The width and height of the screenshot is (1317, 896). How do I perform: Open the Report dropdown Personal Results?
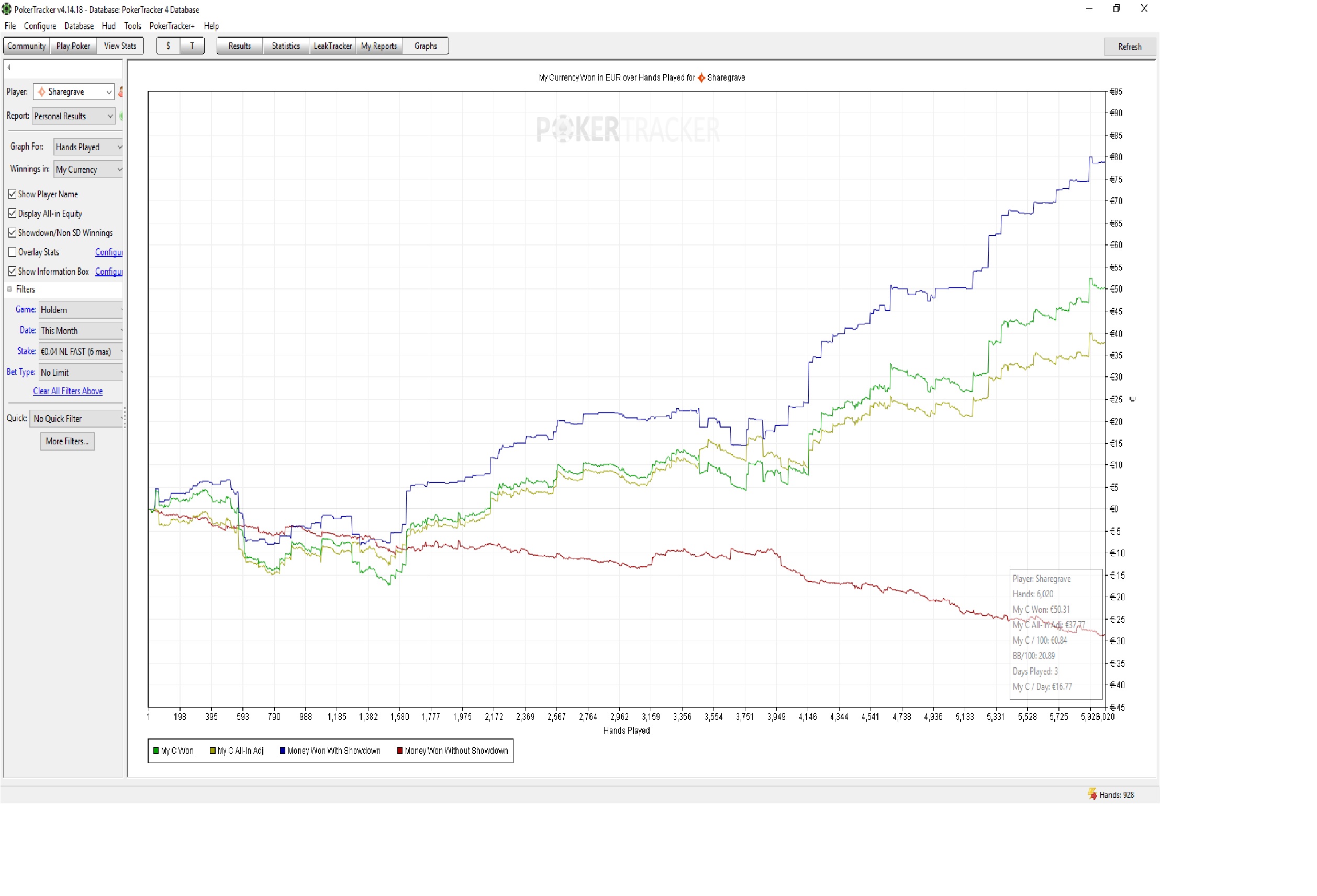click(74, 116)
